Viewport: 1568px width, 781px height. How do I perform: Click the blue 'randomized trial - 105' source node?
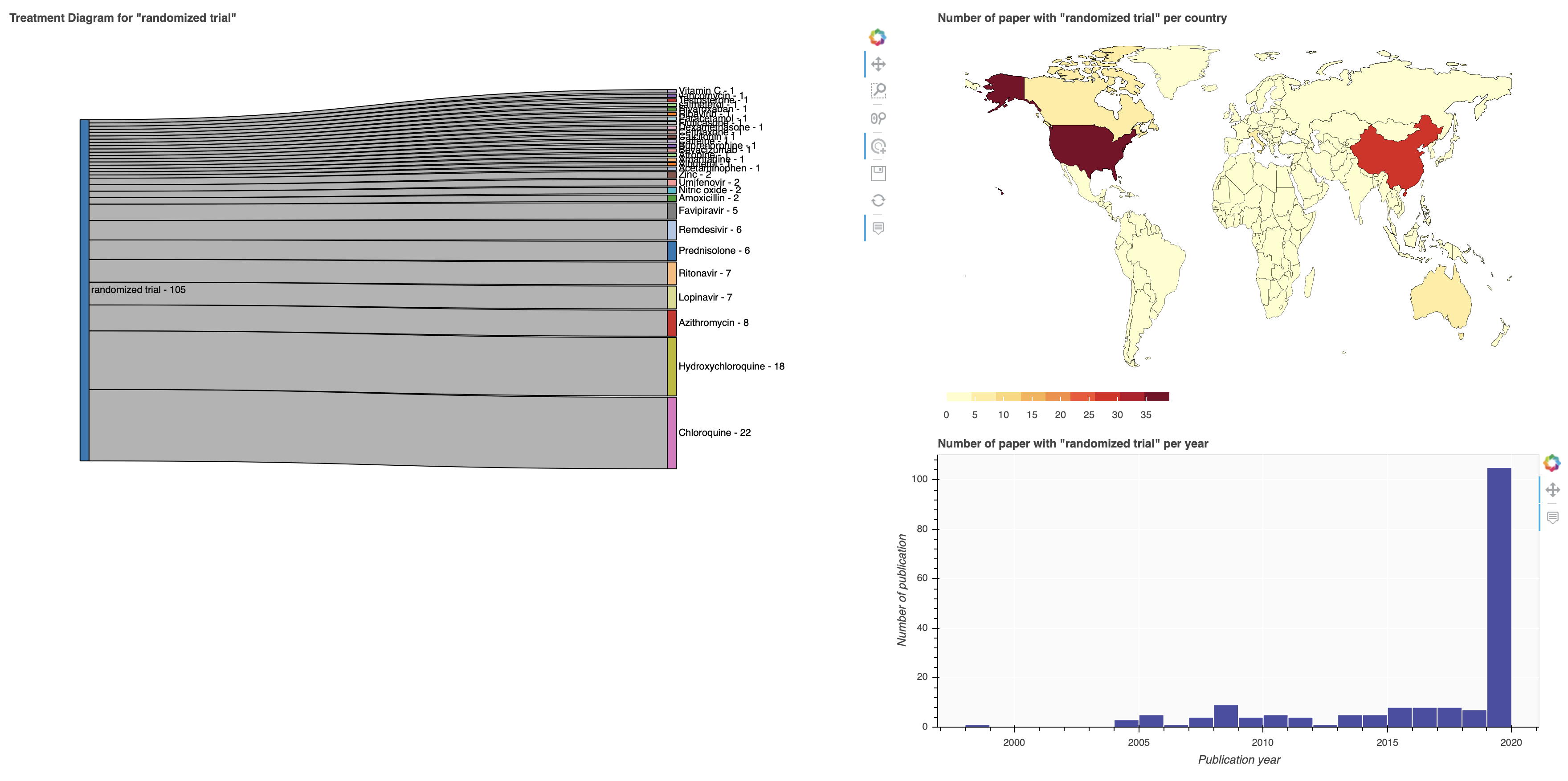tap(85, 290)
